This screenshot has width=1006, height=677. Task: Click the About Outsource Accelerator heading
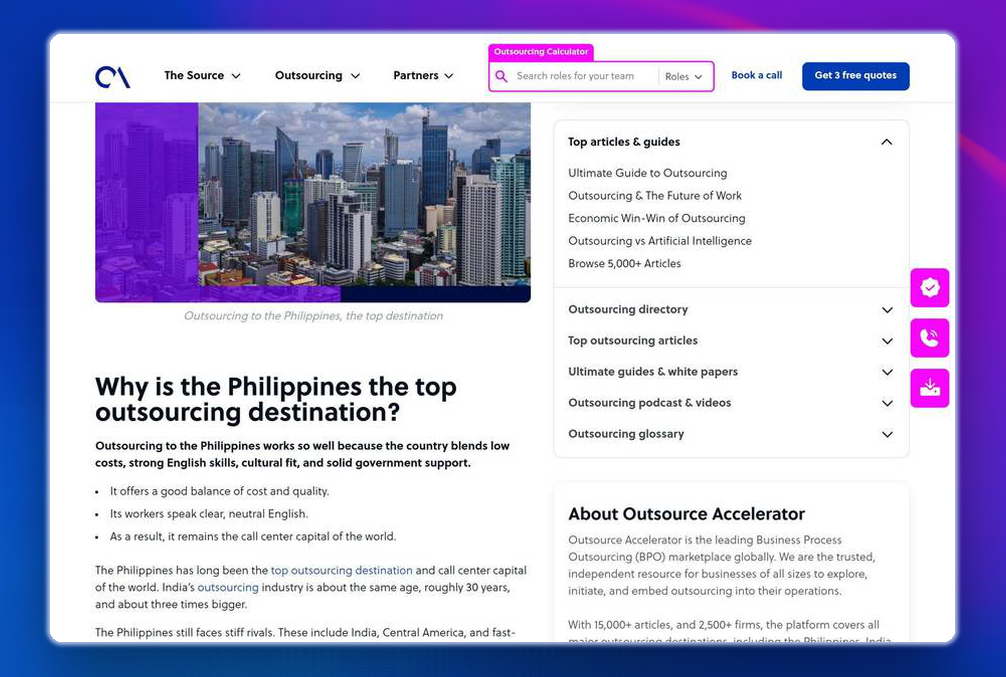[x=686, y=514]
